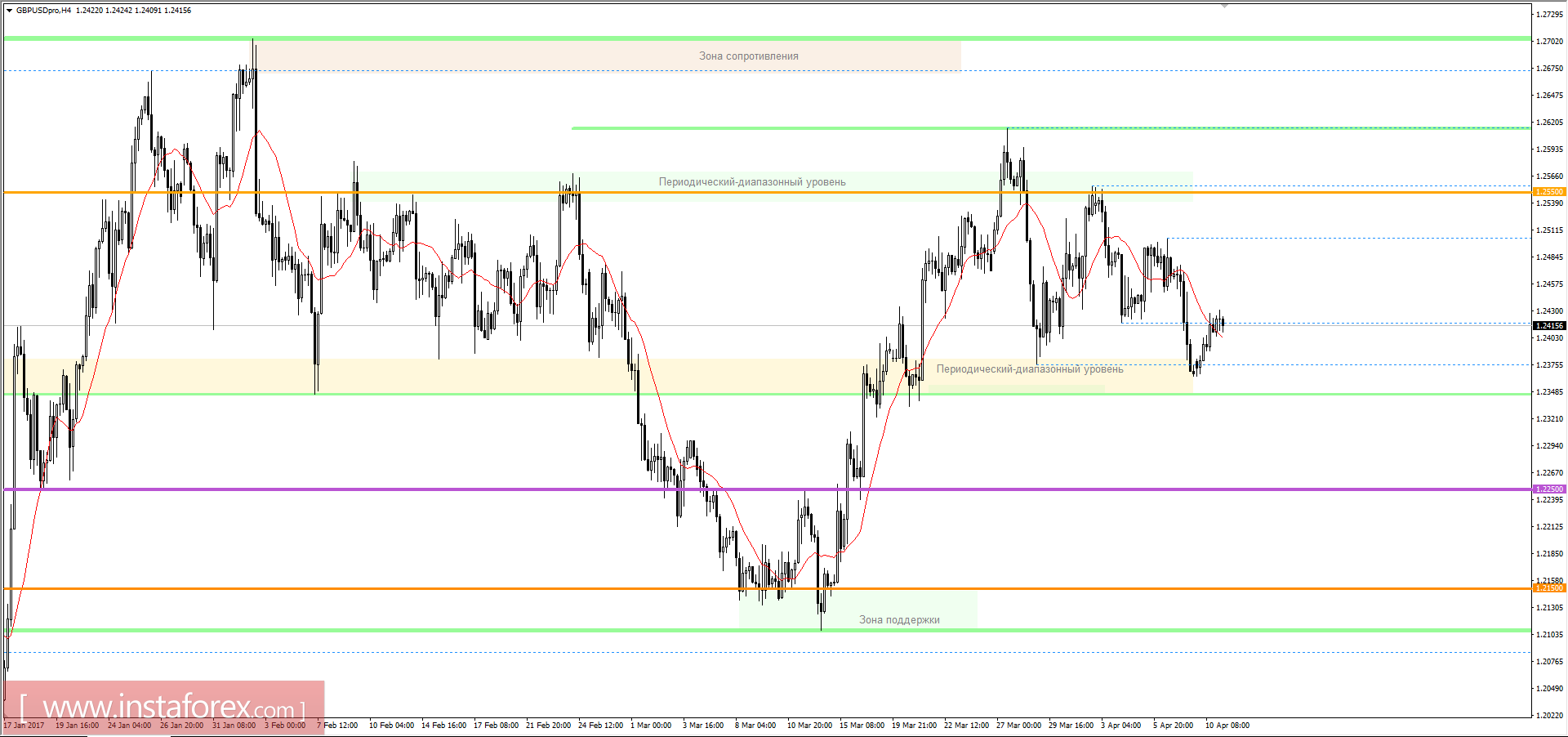Click upper 'Периодический-диапазонный уровень' text label
Viewport: 1568px width, 737px height.
pyautogui.click(x=751, y=182)
